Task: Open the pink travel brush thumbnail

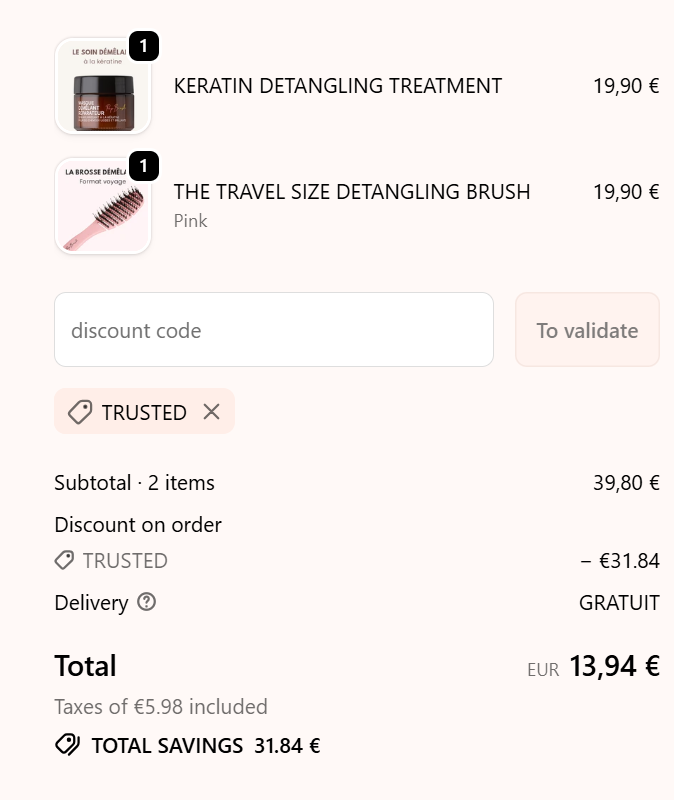Action: pyautogui.click(x=103, y=207)
